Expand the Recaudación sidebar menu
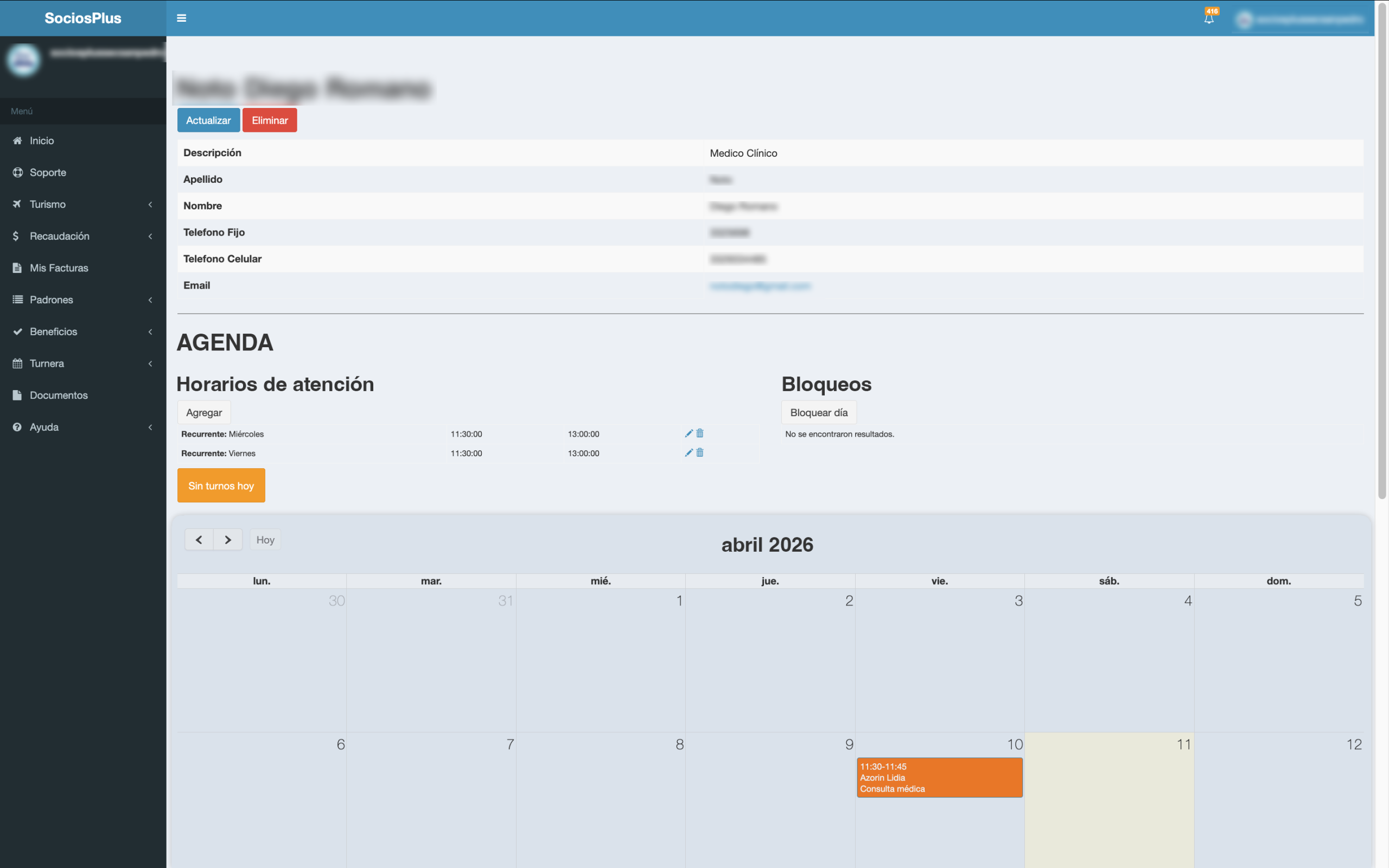This screenshot has height=868, width=1389. click(60, 236)
